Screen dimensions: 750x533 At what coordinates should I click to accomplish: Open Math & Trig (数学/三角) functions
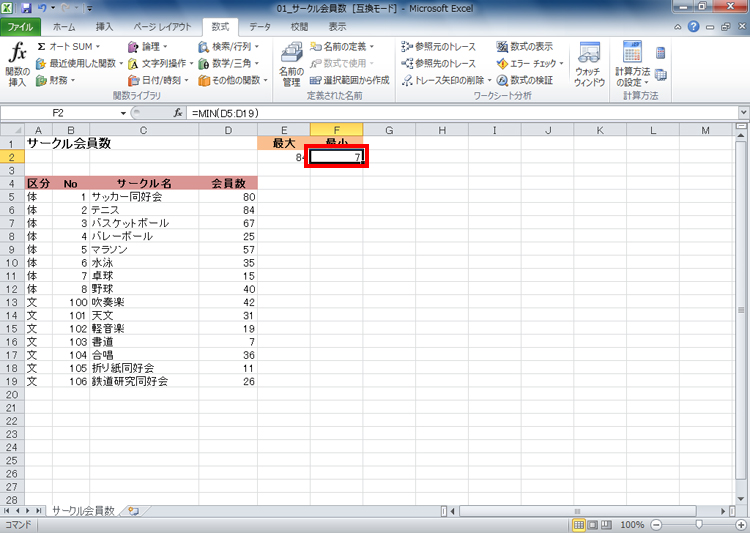pos(229,63)
